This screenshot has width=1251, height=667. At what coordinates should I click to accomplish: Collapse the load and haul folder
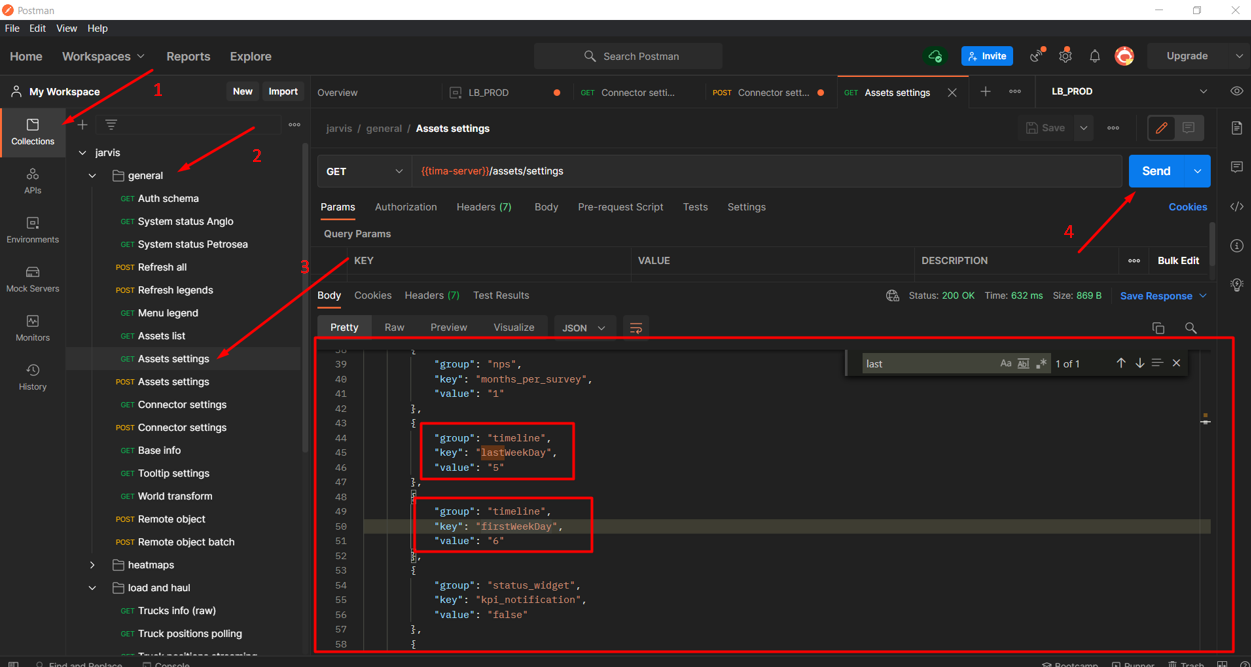pos(92,588)
